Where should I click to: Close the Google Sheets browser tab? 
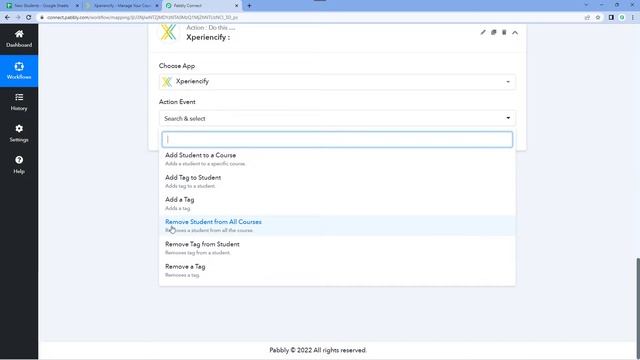pyautogui.click(x=77, y=6)
